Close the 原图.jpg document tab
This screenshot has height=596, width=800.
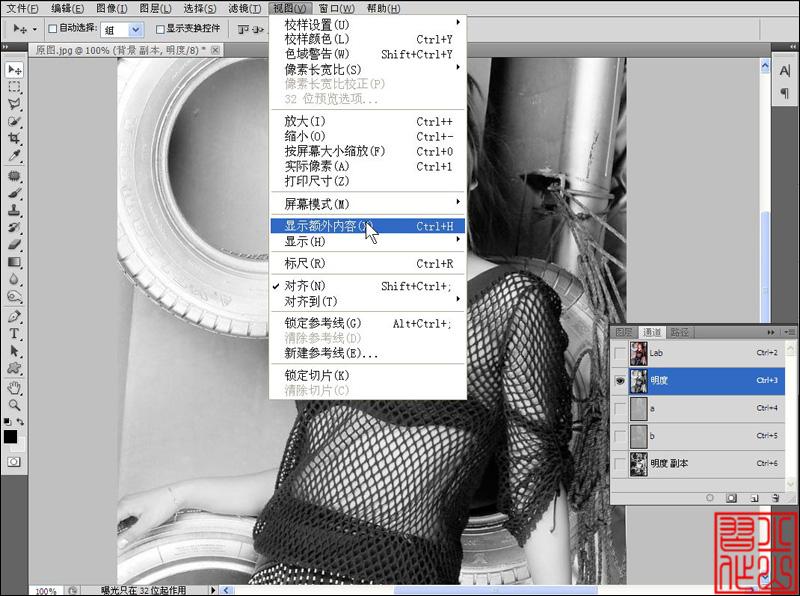215,50
